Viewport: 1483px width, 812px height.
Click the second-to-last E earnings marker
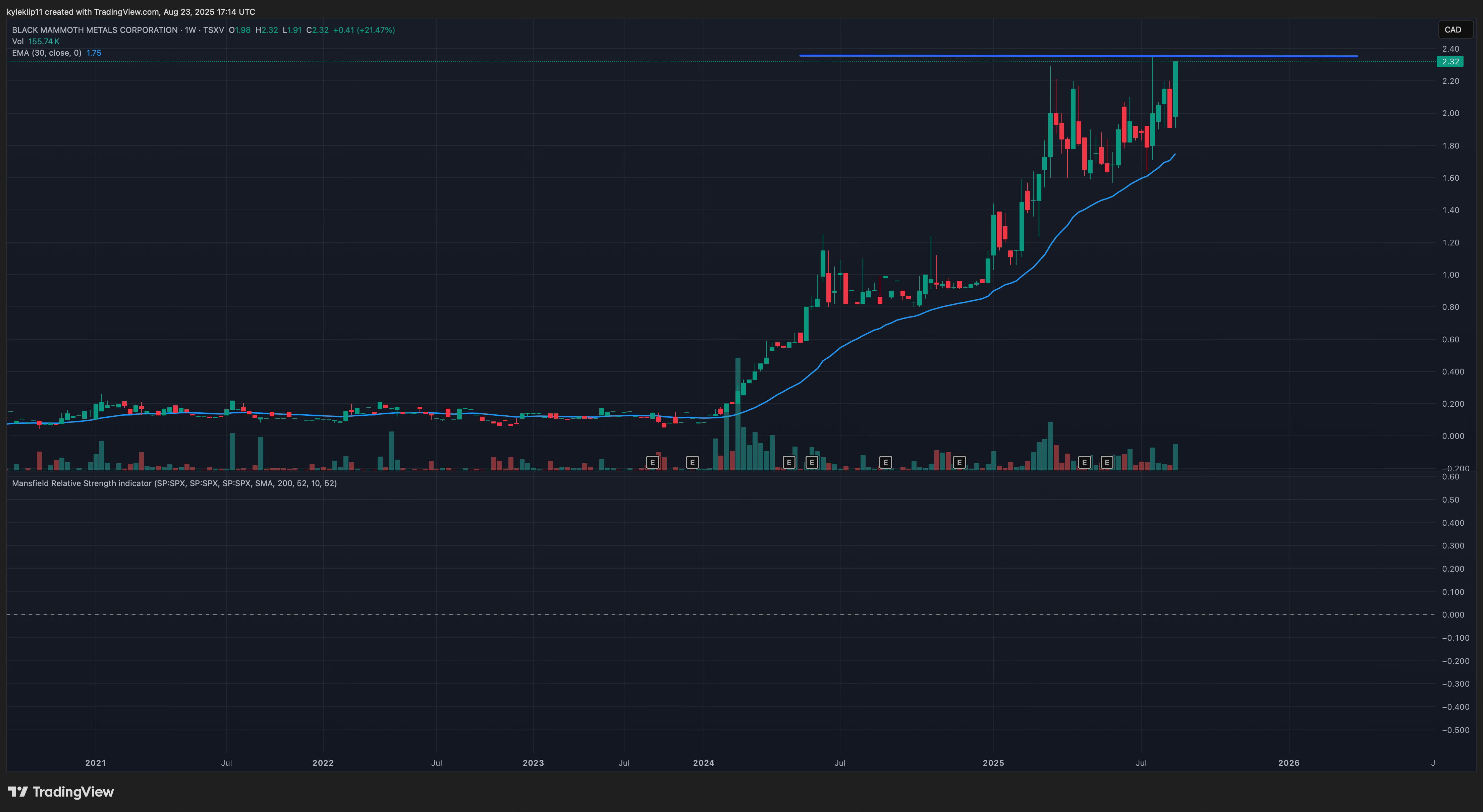(x=1085, y=462)
